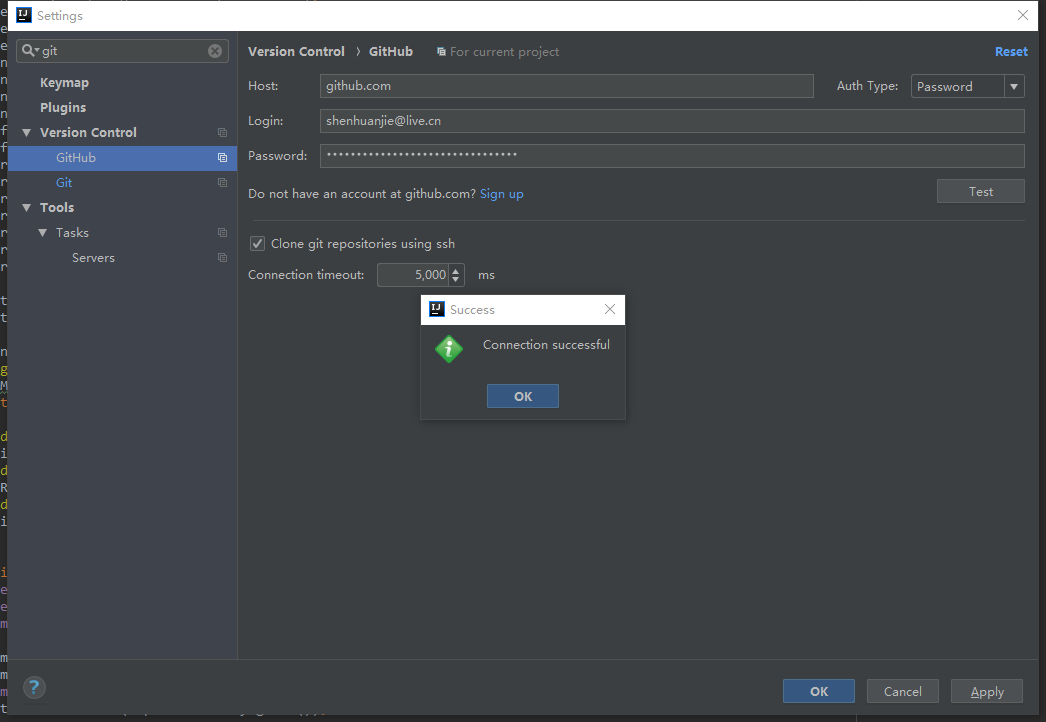Click IntelliJ logo in Settings title bar
Viewport: 1046px width, 722px height.
[x=24, y=15]
